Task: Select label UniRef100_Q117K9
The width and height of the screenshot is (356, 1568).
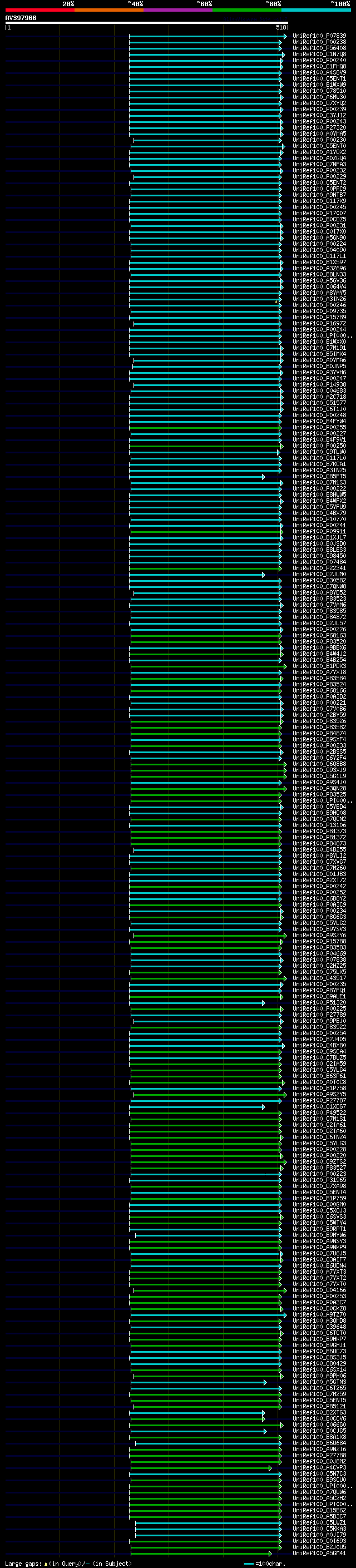Action: (x=319, y=201)
